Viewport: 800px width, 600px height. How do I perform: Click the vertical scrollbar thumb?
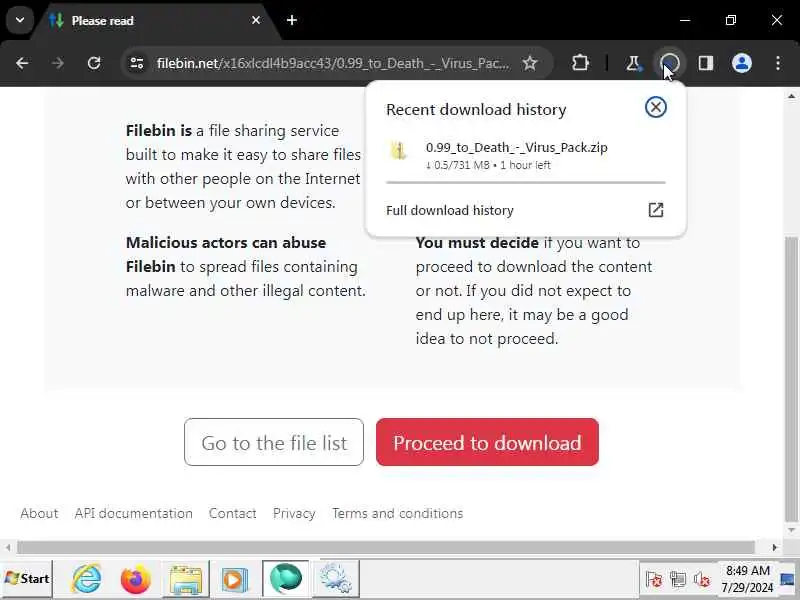pos(791,380)
